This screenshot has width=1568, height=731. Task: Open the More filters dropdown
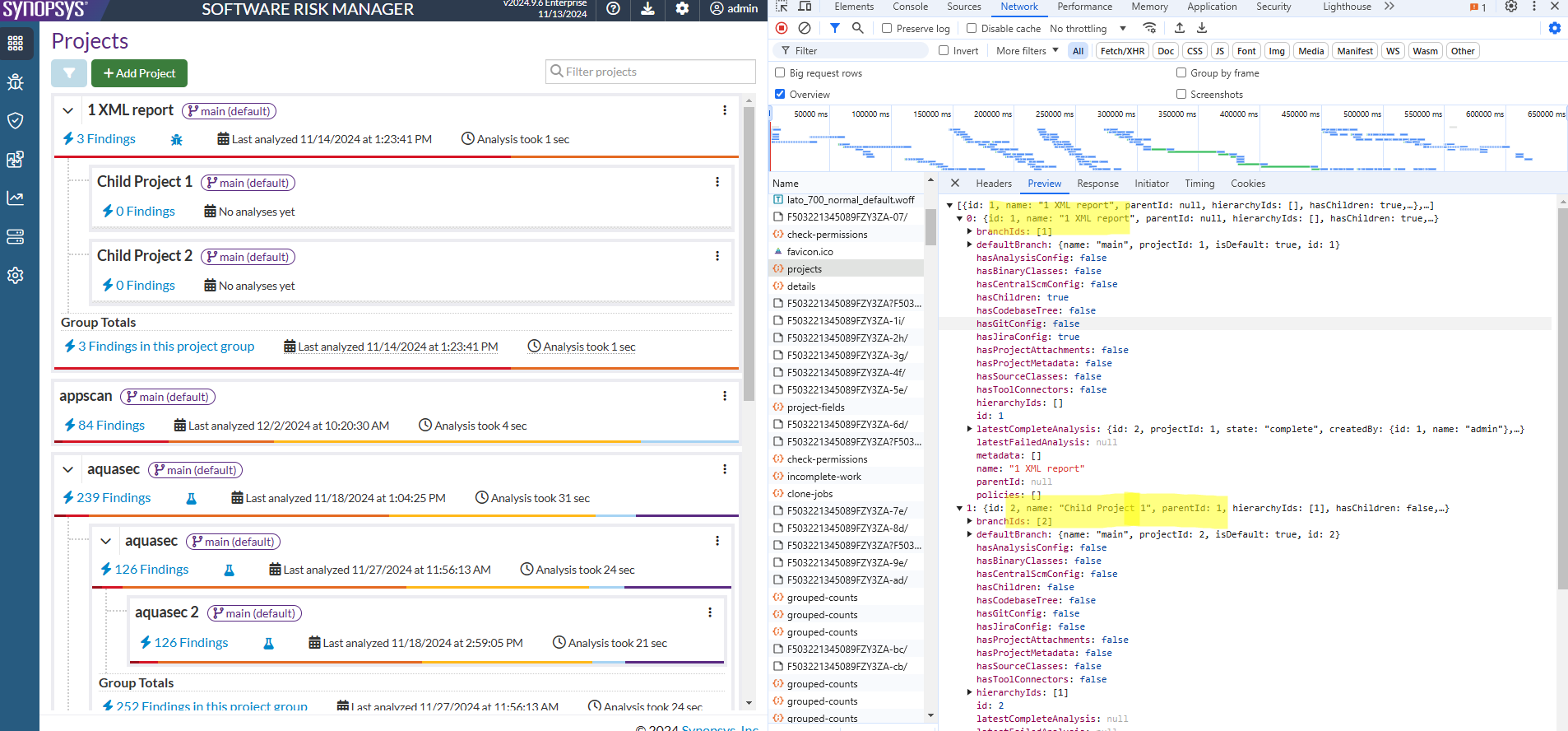coord(1028,51)
